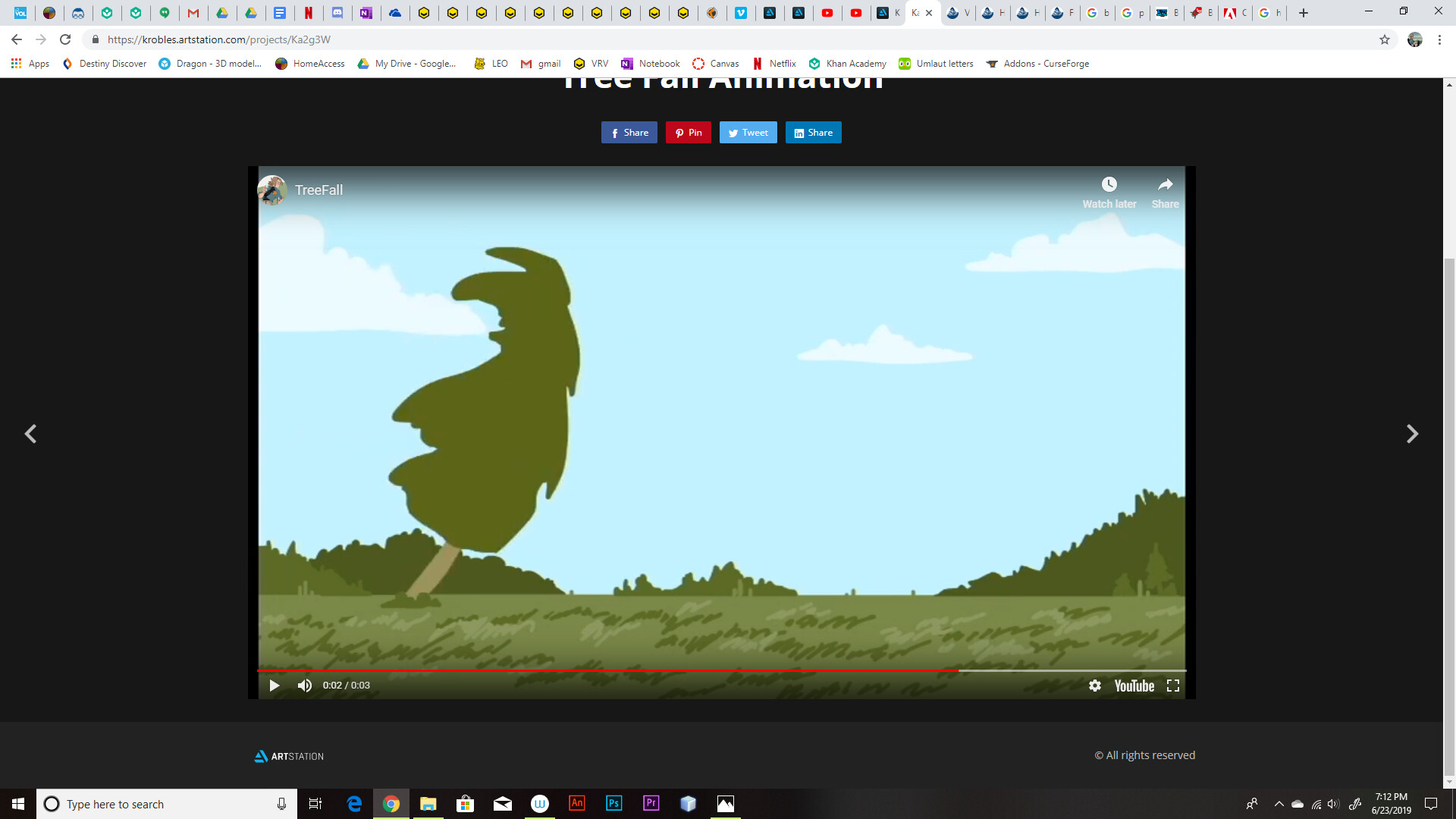Pin project to Pinterest

coord(688,133)
